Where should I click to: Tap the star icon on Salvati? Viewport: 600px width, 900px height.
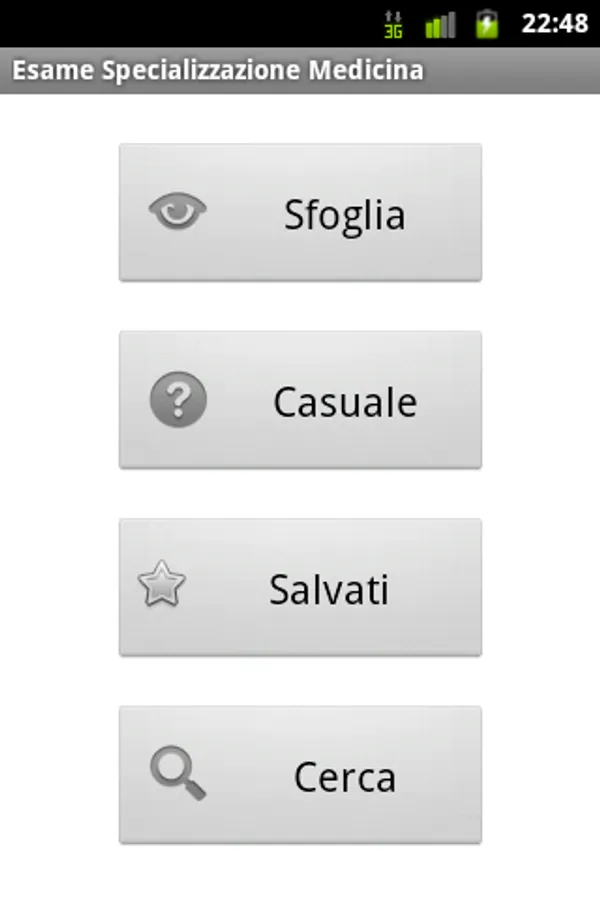pos(161,585)
